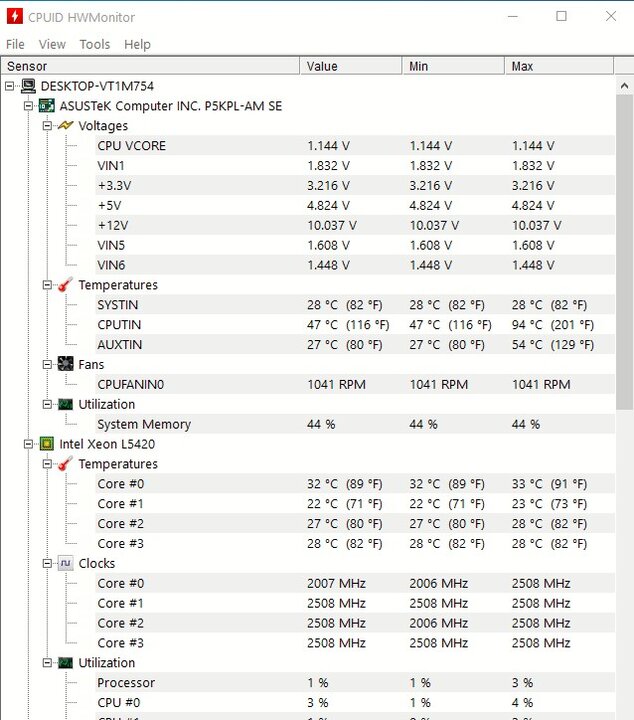Image resolution: width=634 pixels, height=720 pixels.
Task: Select the CPUFANIN0 fan row
Action: click(x=354, y=384)
